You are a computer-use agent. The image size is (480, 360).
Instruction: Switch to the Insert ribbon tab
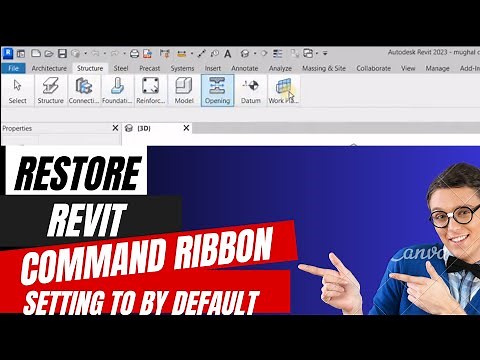pos(213,68)
